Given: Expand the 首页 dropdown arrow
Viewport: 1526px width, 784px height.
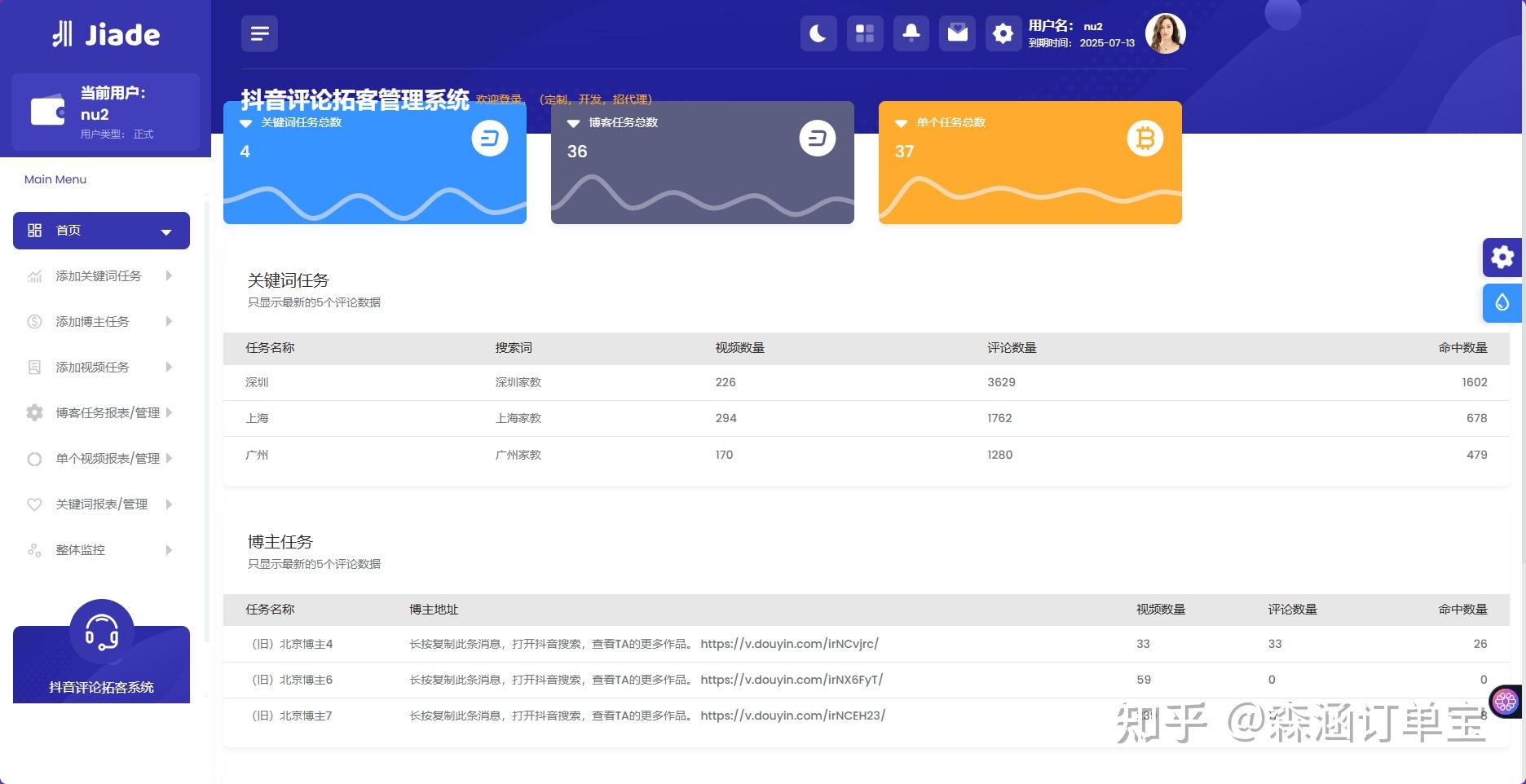Looking at the screenshot, I should click(166, 232).
